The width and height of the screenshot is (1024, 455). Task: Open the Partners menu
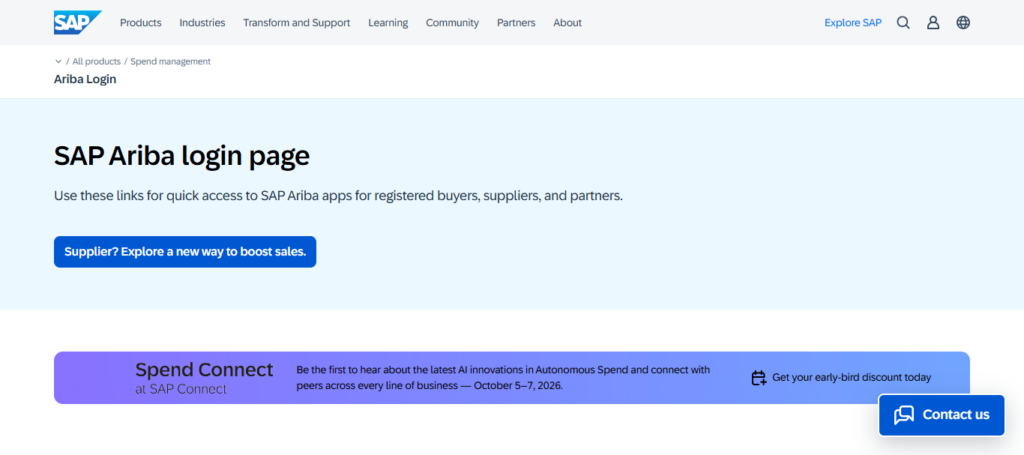516,23
